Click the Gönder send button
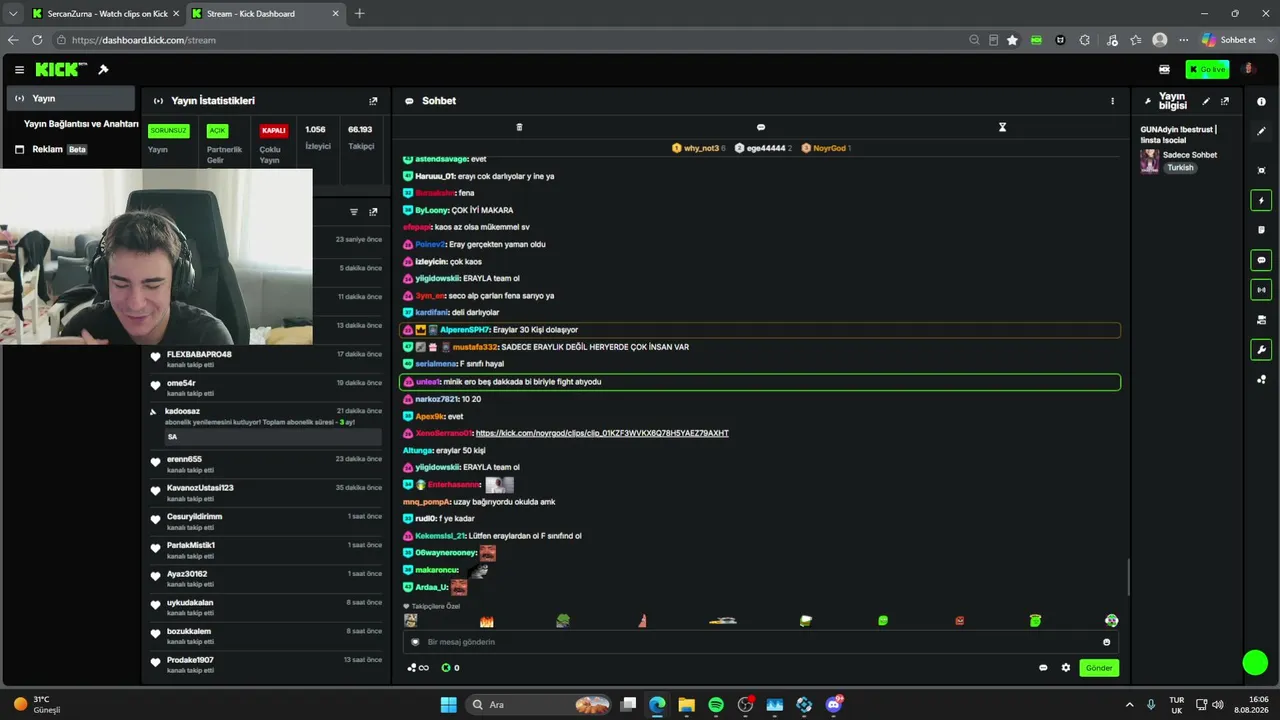This screenshot has height=720, width=1280. 1099,668
